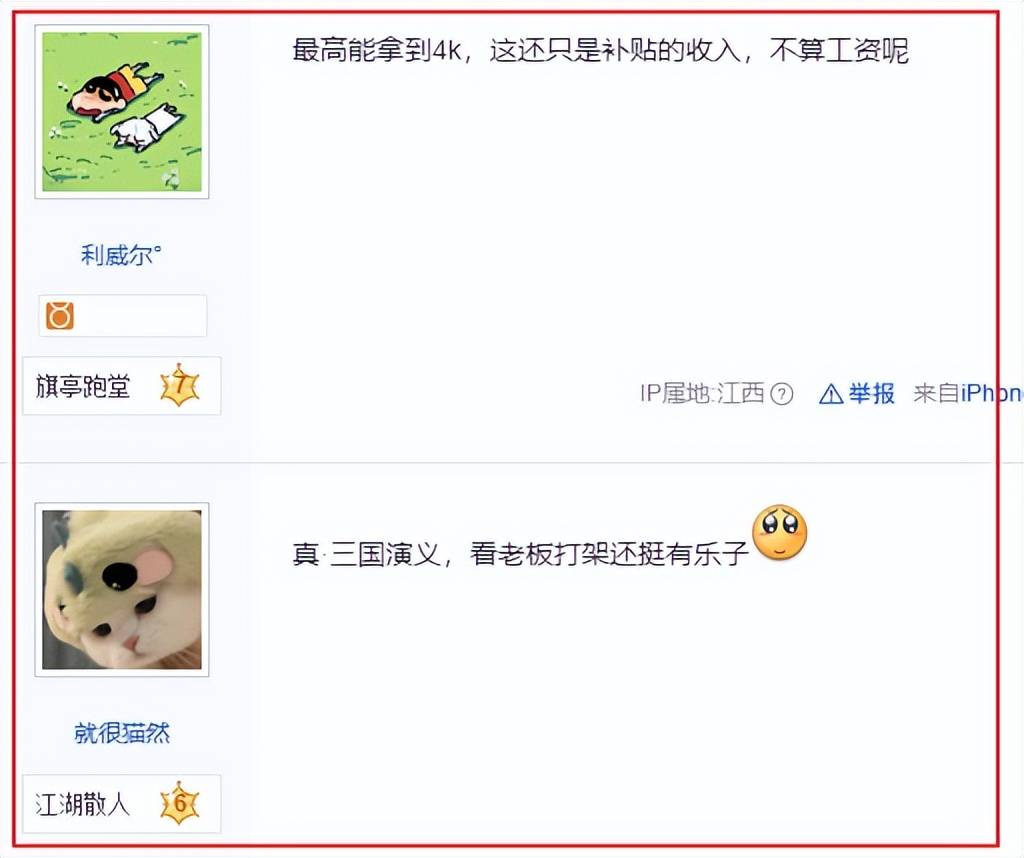This screenshot has width=1024, height=858.
Task: Click the zodiac badge box under 利威尔°
Action: (x=123, y=316)
